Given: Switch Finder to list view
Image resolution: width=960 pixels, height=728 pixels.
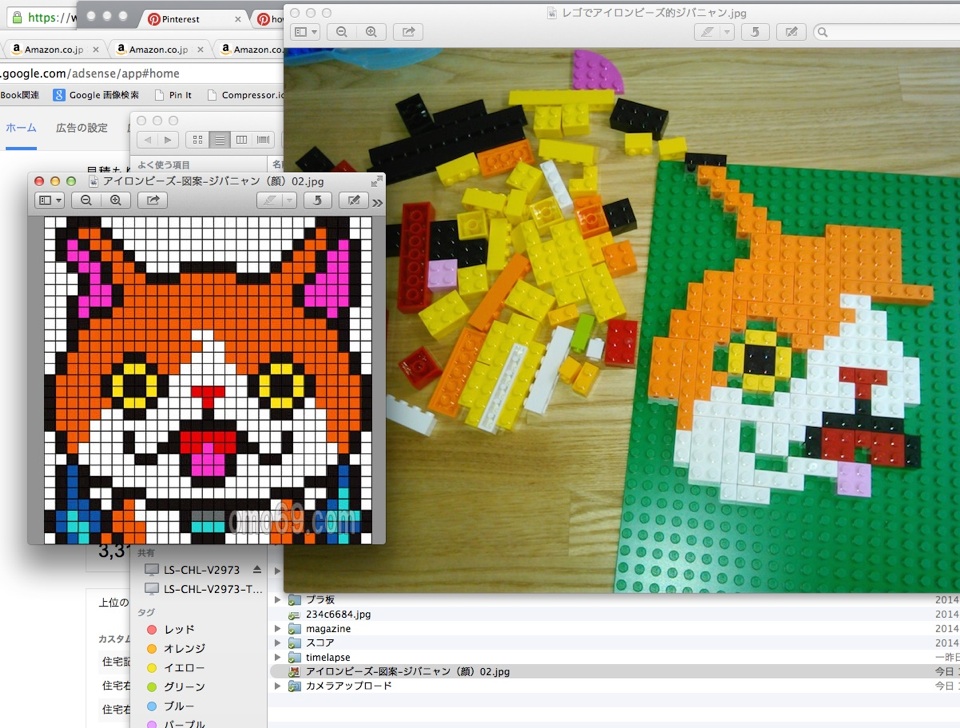Looking at the screenshot, I should click(219, 140).
